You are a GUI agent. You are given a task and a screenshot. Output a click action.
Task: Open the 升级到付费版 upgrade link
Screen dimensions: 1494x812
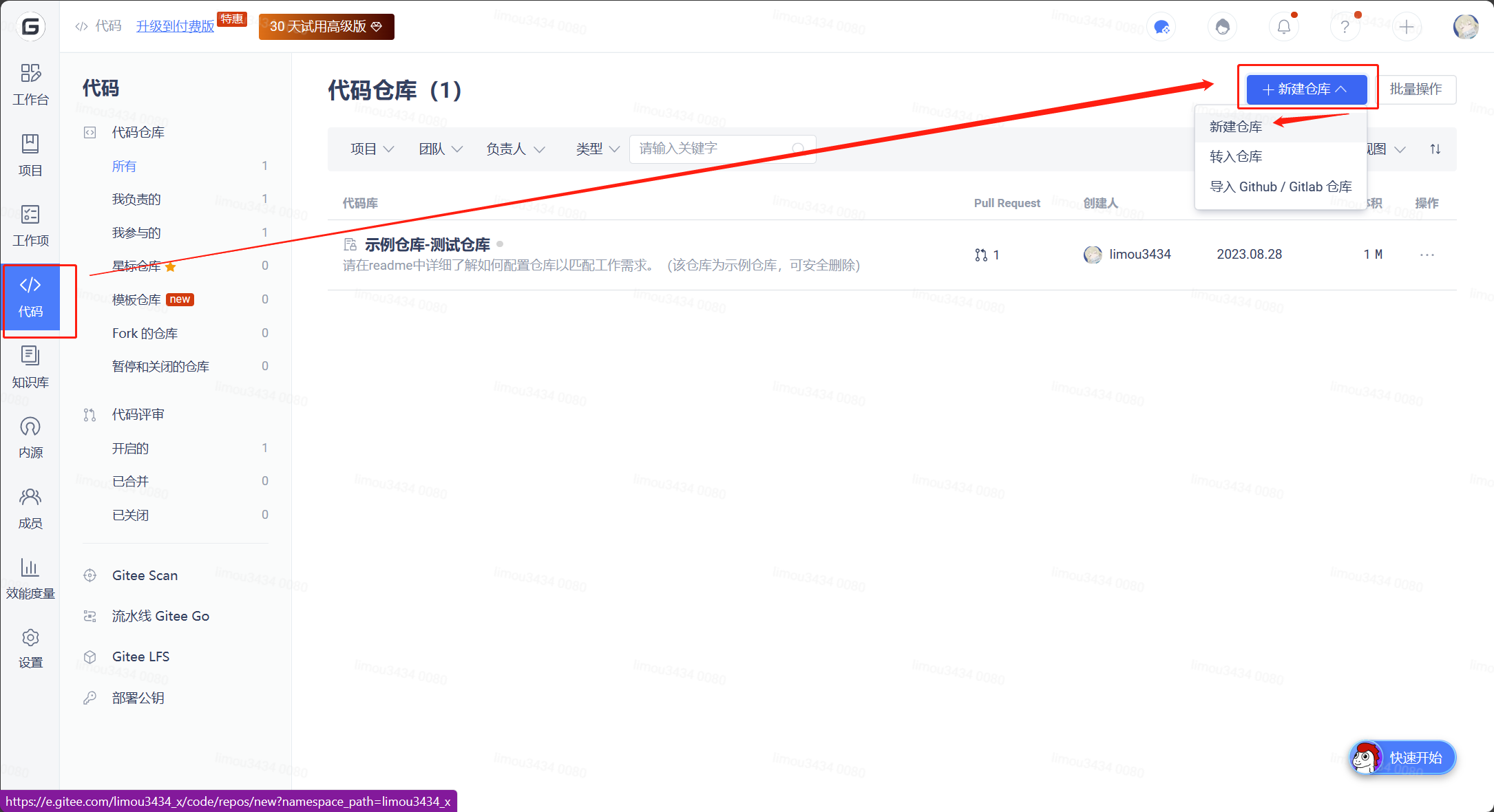pos(175,26)
